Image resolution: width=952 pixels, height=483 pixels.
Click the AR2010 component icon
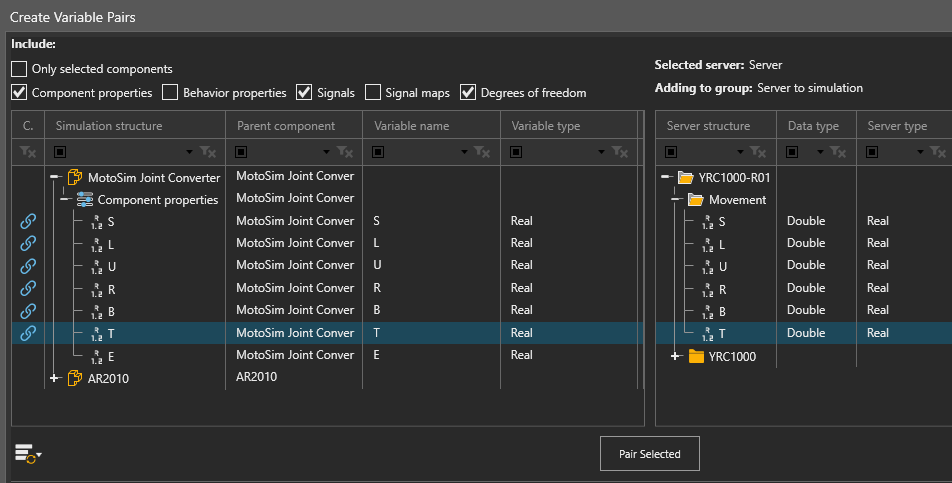click(75, 378)
